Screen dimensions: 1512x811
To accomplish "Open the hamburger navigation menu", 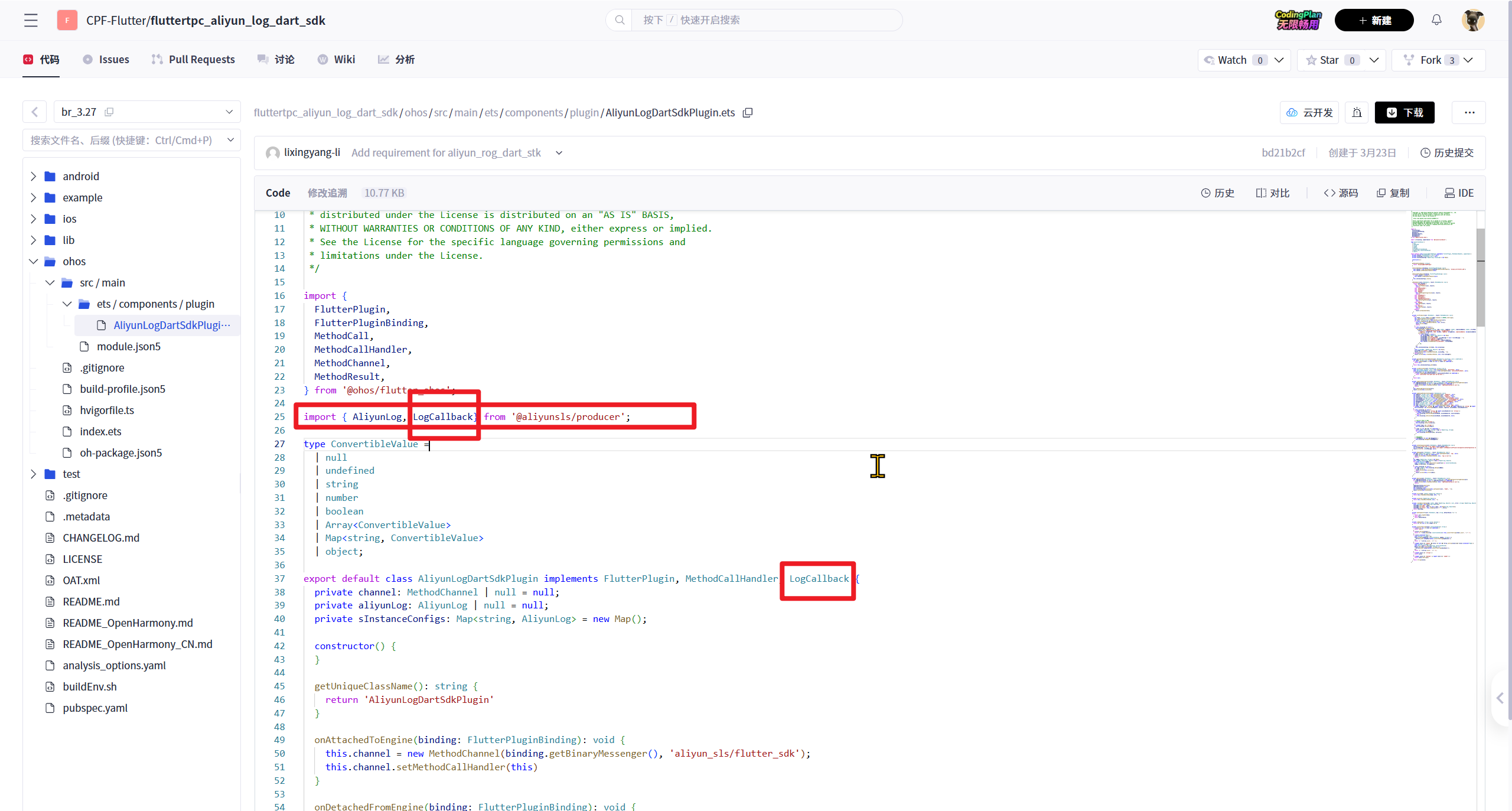I will pyautogui.click(x=31, y=21).
